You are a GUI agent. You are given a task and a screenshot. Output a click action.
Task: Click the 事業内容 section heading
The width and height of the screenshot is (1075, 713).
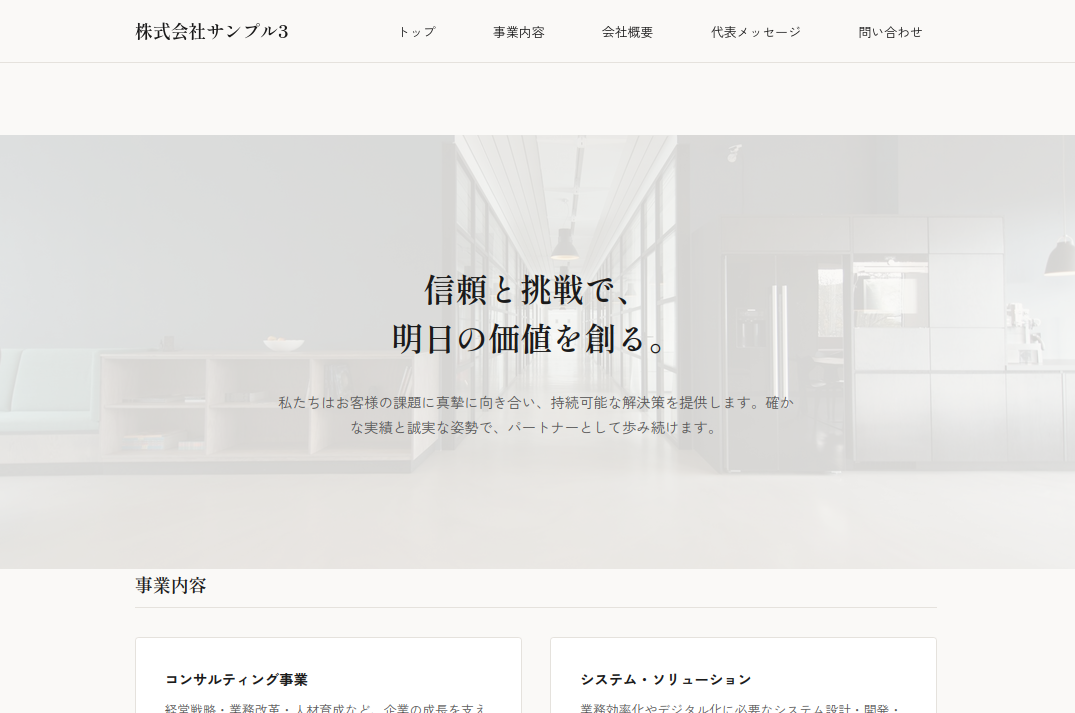tap(171, 586)
